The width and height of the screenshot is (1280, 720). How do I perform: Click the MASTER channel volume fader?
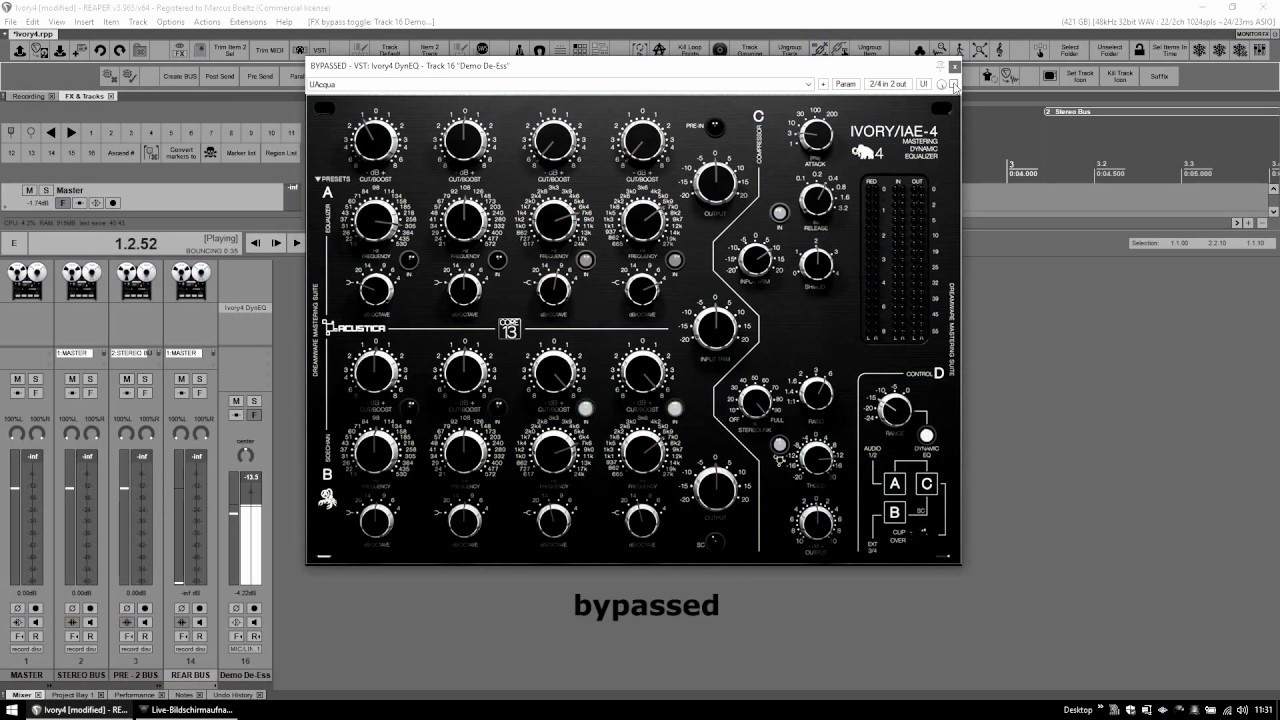pos(15,488)
